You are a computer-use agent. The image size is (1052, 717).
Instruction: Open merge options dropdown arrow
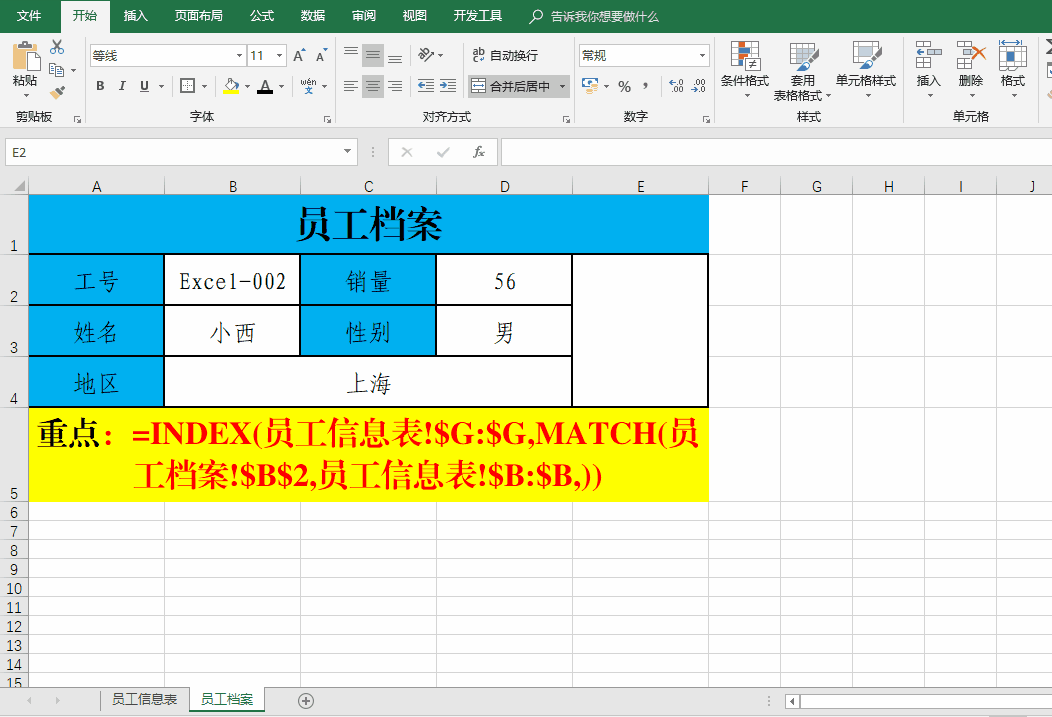(x=562, y=87)
